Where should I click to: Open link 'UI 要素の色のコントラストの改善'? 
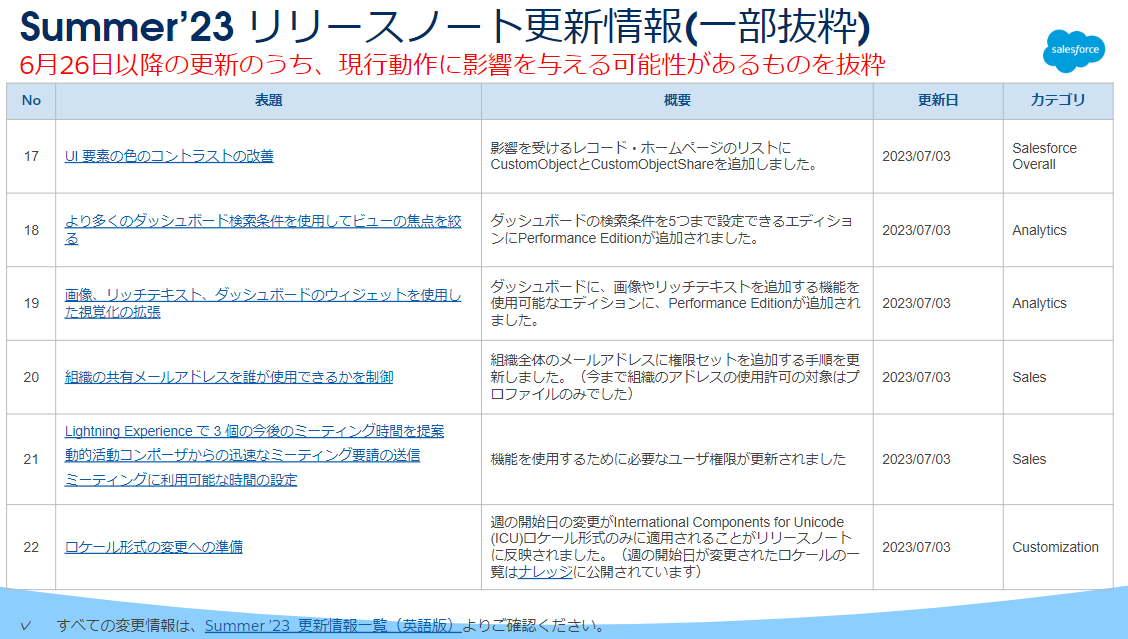point(169,156)
